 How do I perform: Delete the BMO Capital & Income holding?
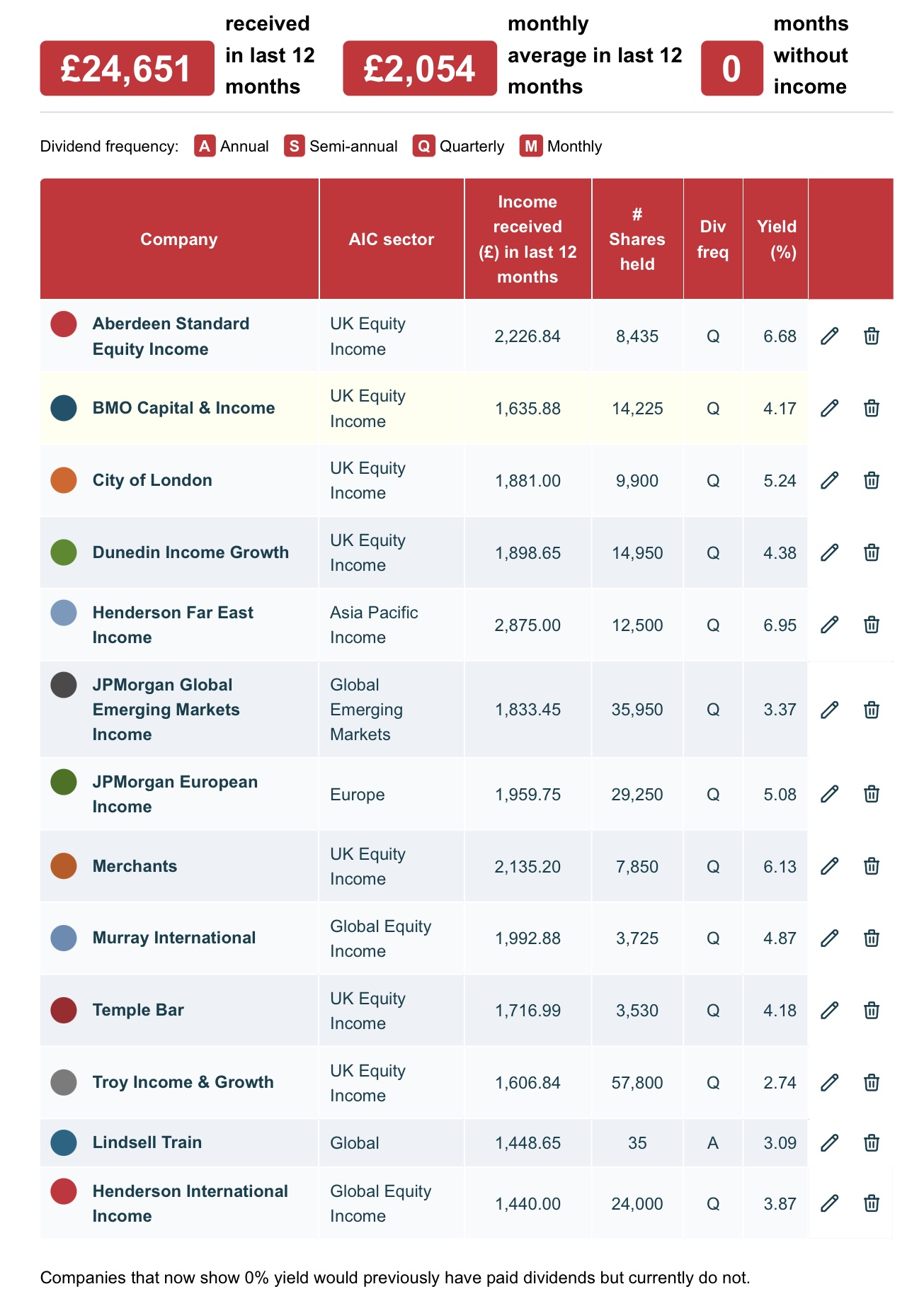(x=872, y=408)
